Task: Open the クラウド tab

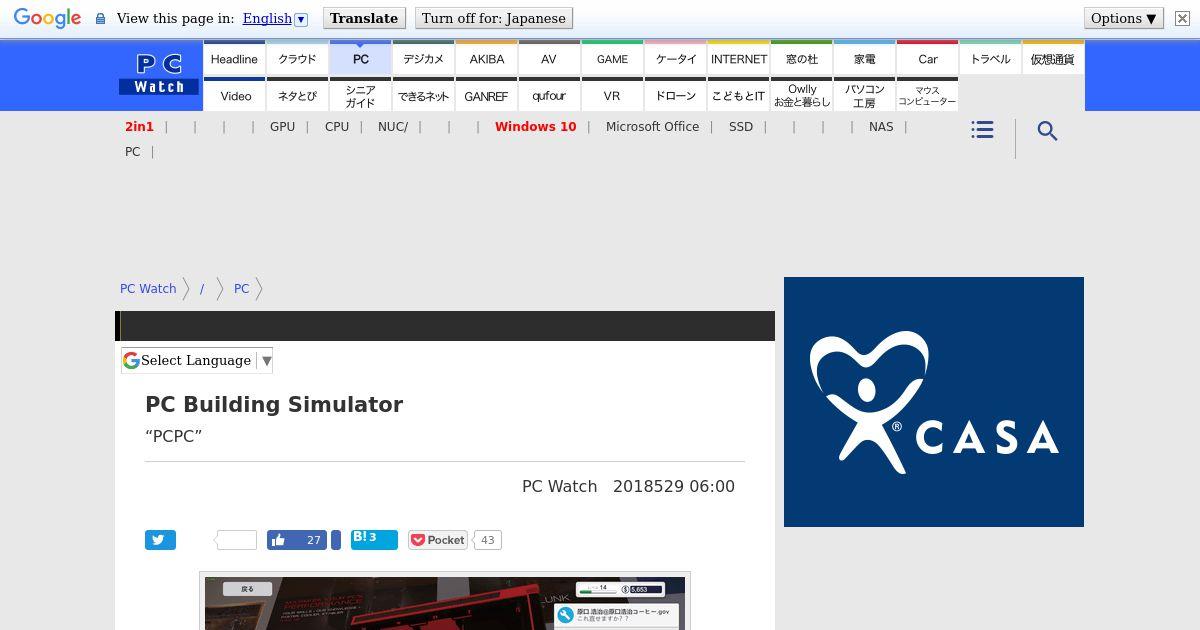Action: point(297,59)
